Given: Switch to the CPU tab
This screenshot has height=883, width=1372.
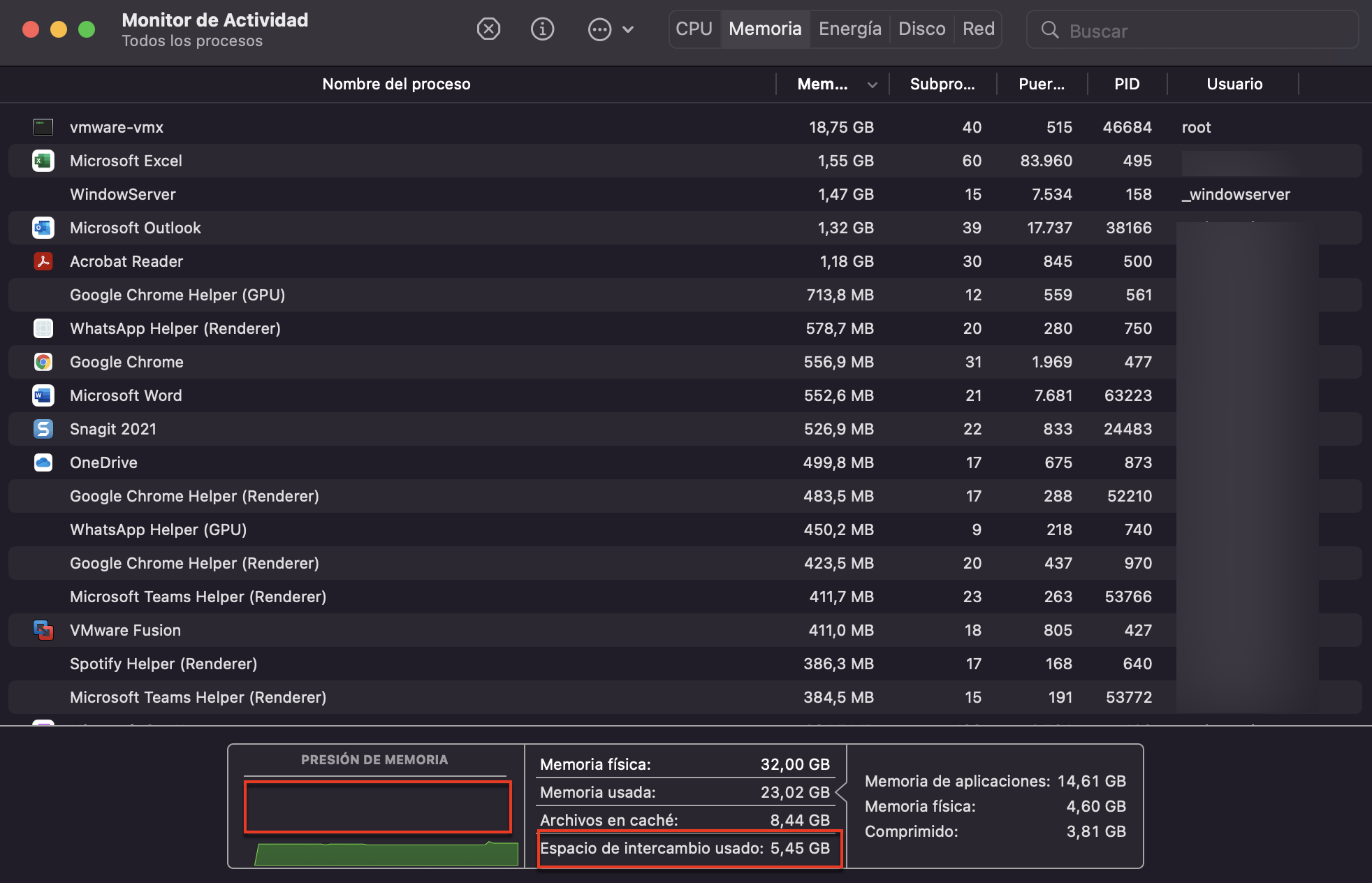Looking at the screenshot, I should [694, 29].
